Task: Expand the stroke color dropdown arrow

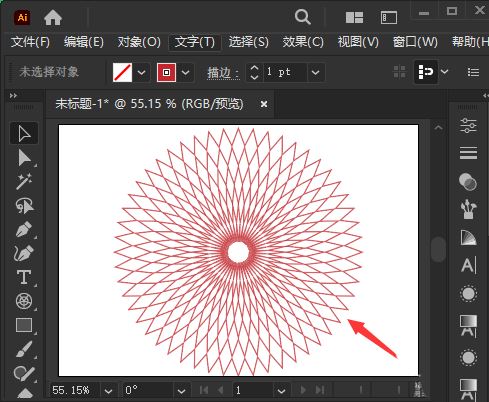Action: [x=186, y=72]
